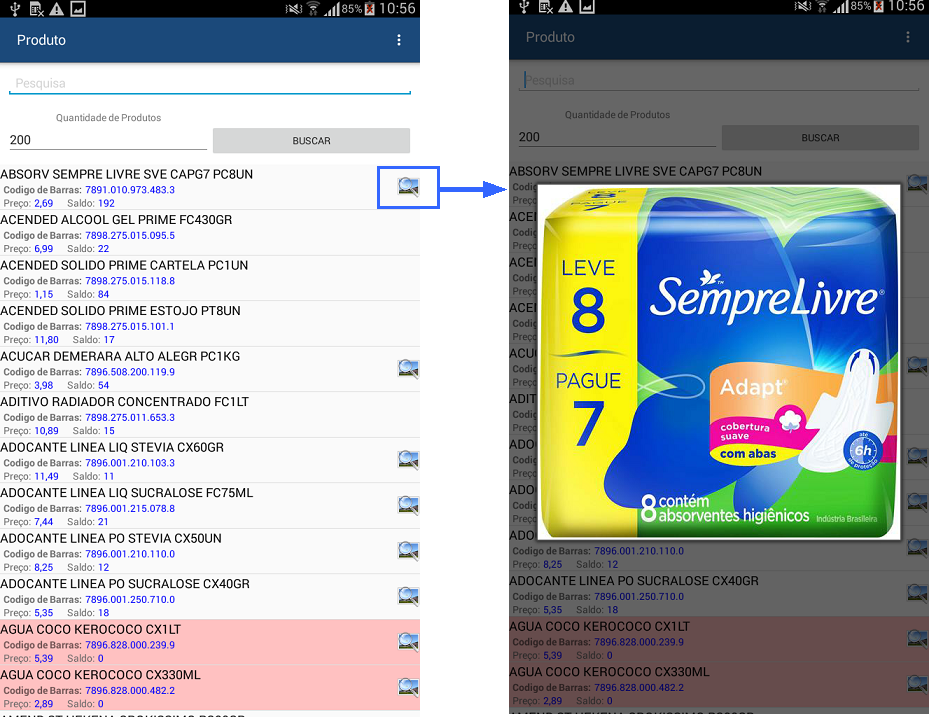Viewport: 938px width, 717px height.
Task: Click barcode 7896.828.000.482.2 in left screen
Action: (x=130, y=690)
